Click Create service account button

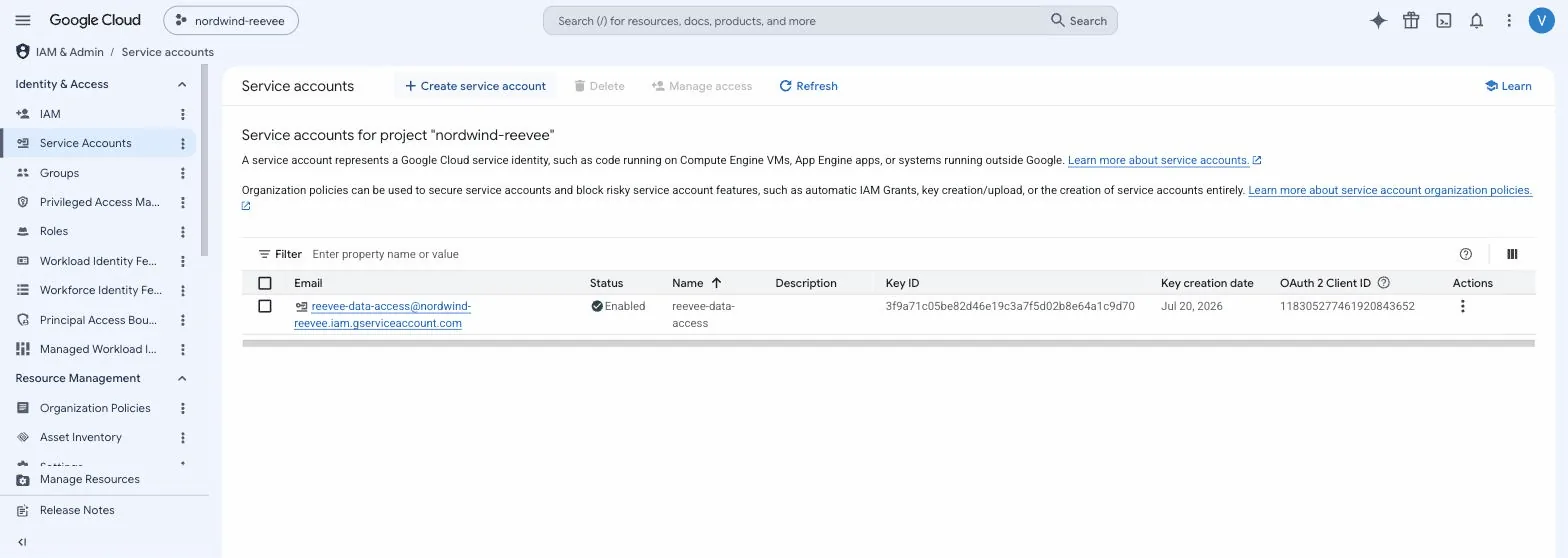pos(475,86)
